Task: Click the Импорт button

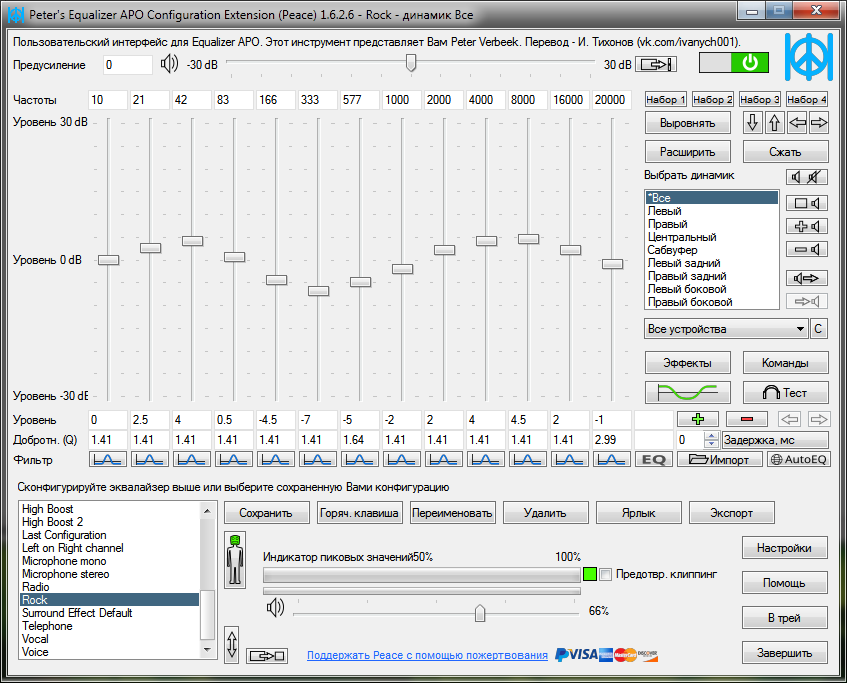Action: point(720,459)
